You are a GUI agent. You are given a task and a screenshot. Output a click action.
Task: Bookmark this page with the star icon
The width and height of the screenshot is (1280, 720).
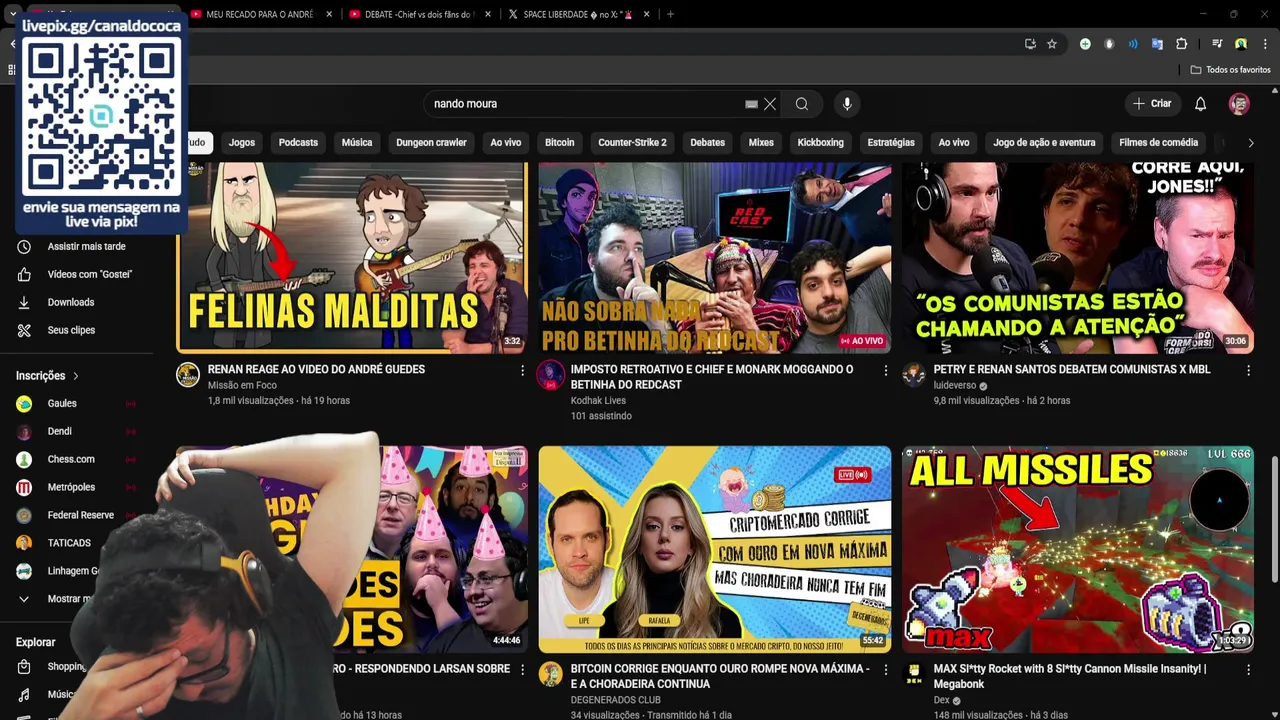1052,44
